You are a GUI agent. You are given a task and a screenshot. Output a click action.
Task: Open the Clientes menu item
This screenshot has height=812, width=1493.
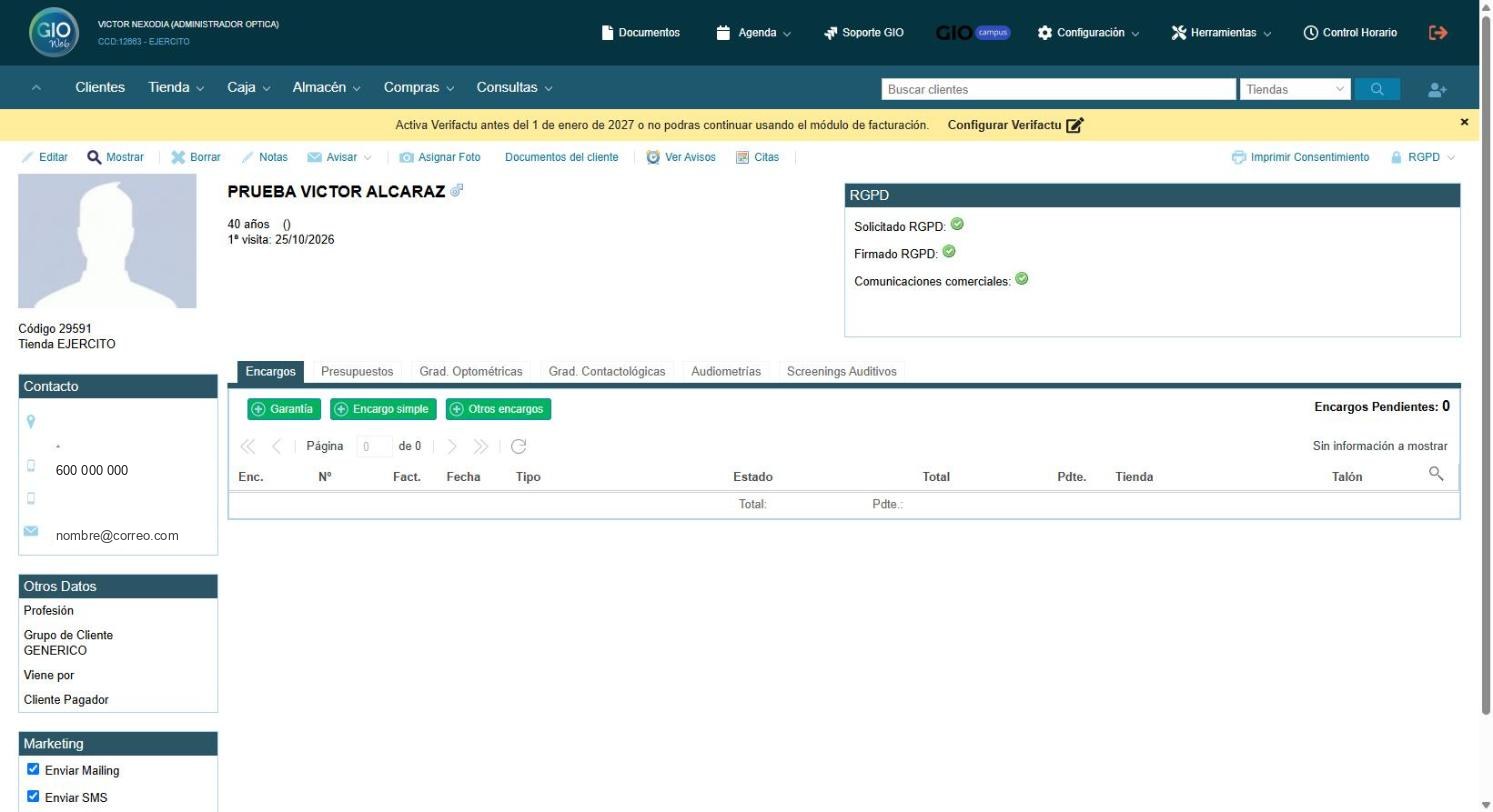click(100, 87)
